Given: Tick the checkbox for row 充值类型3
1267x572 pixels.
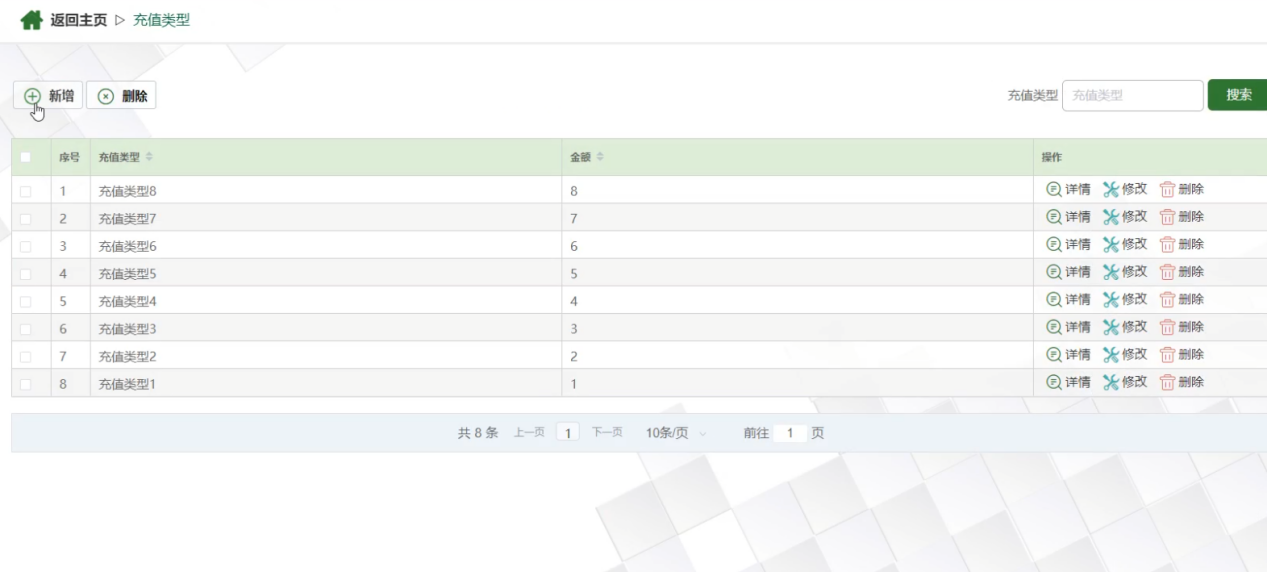Looking at the screenshot, I should point(26,329).
